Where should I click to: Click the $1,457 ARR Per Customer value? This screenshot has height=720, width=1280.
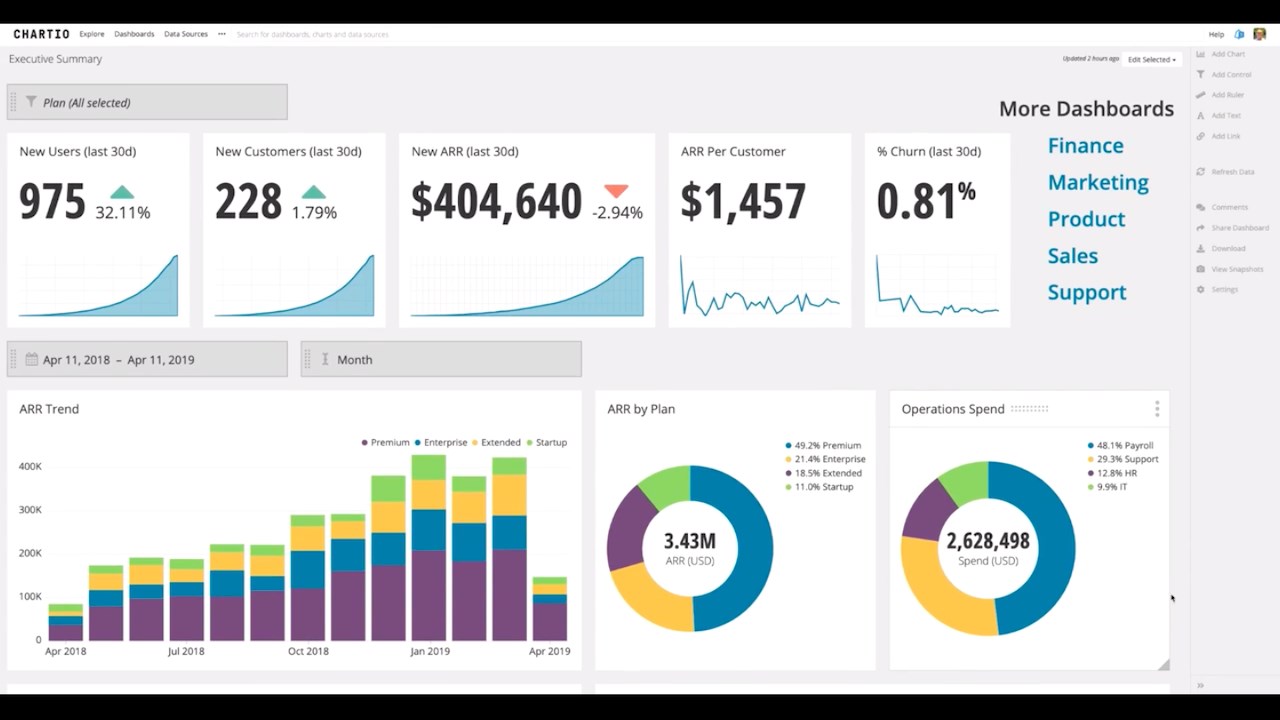[x=743, y=201]
